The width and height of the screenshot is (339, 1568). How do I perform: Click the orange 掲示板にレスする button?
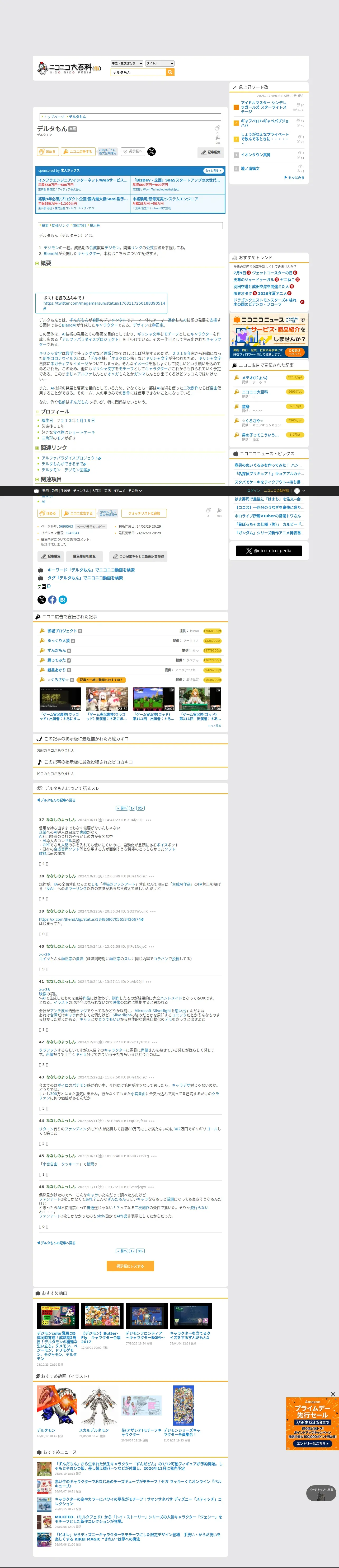pos(130,1266)
